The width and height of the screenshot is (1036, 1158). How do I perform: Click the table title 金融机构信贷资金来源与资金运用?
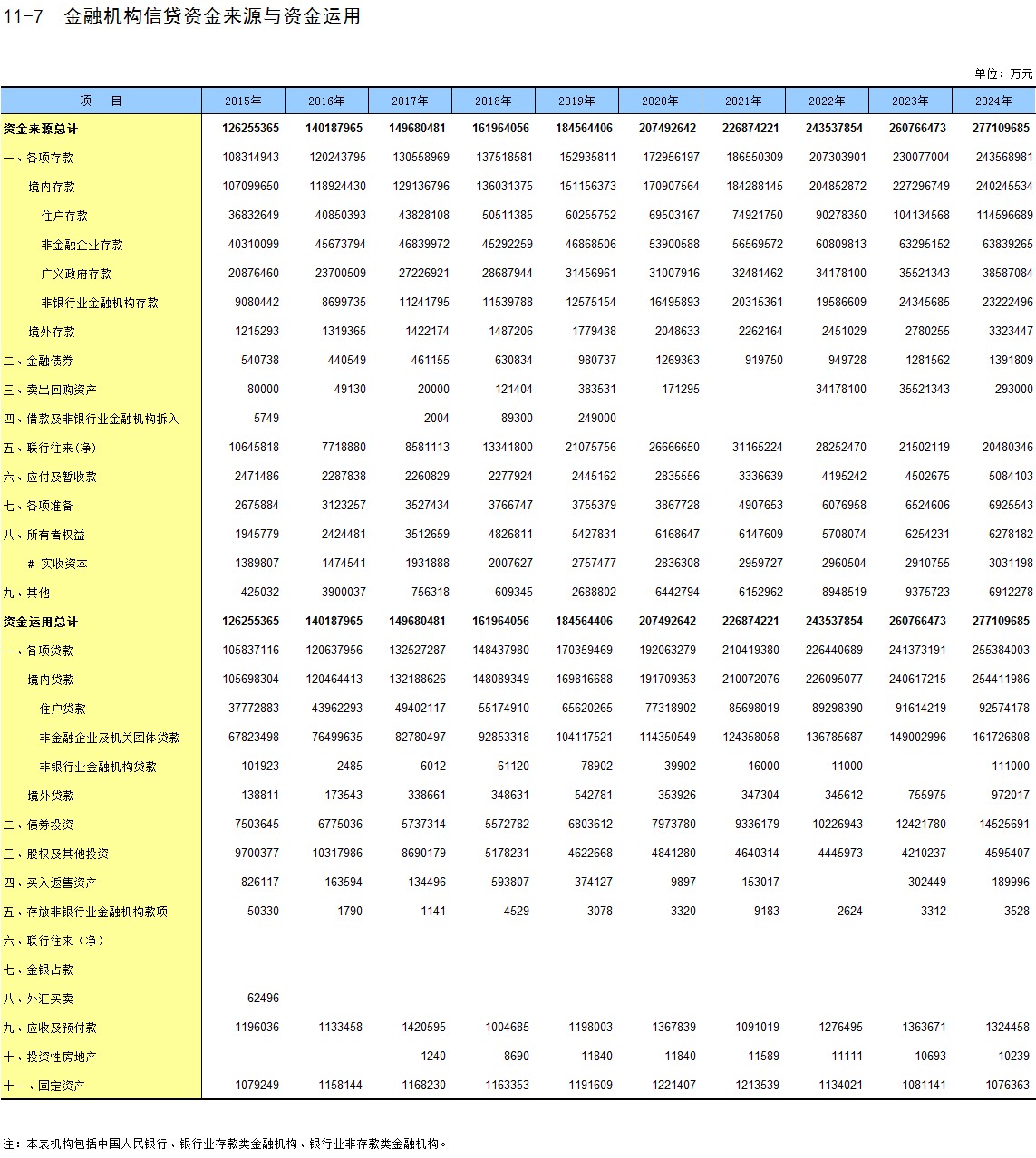pyautogui.click(x=212, y=16)
